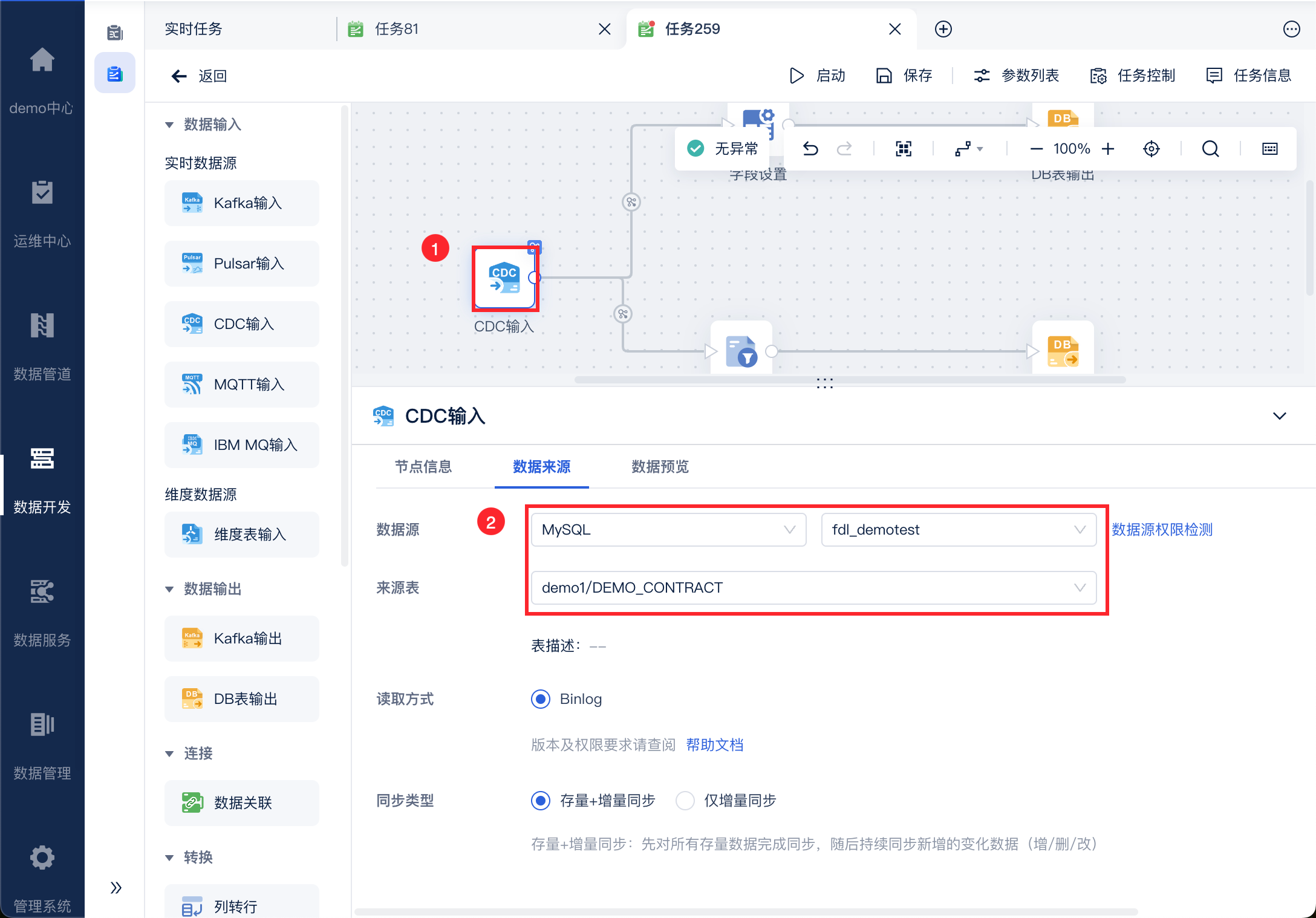Select 存量+增量同步 radio option
The height and width of the screenshot is (918, 1316).
(x=541, y=801)
